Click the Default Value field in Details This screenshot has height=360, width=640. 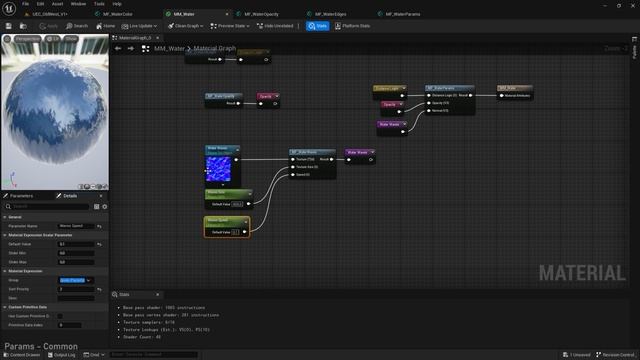pyautogui.click(x=76, y=244)
